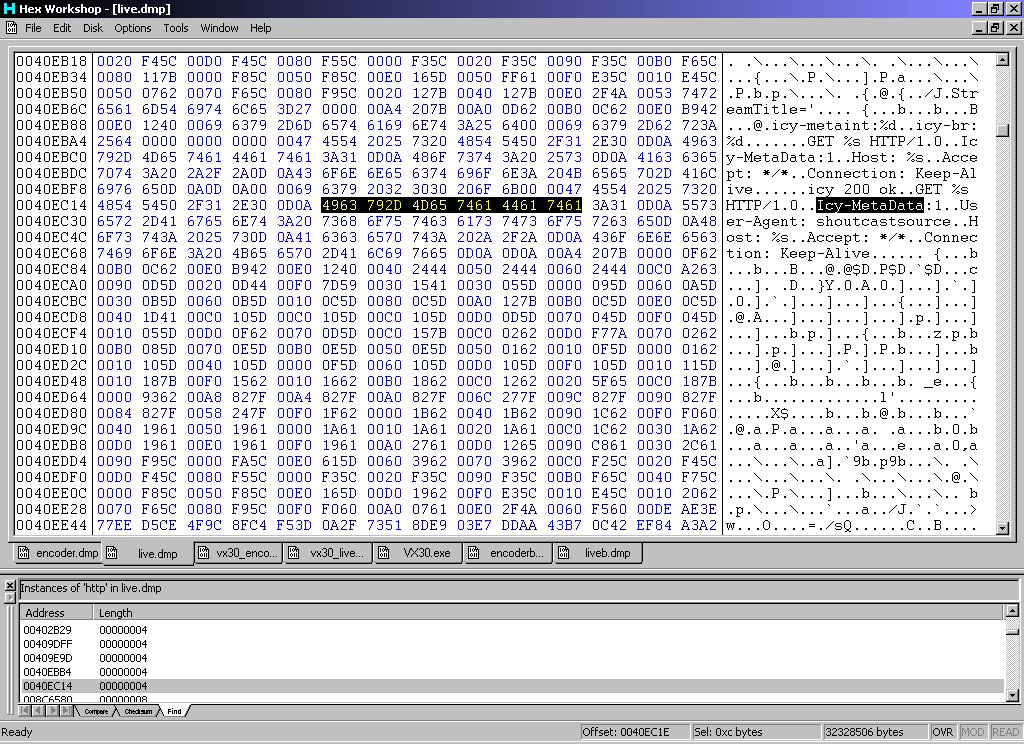The width and height of the screenshot is (1024, 744).
Task: Open the document icon menu beside File
Action: point(12,28)
